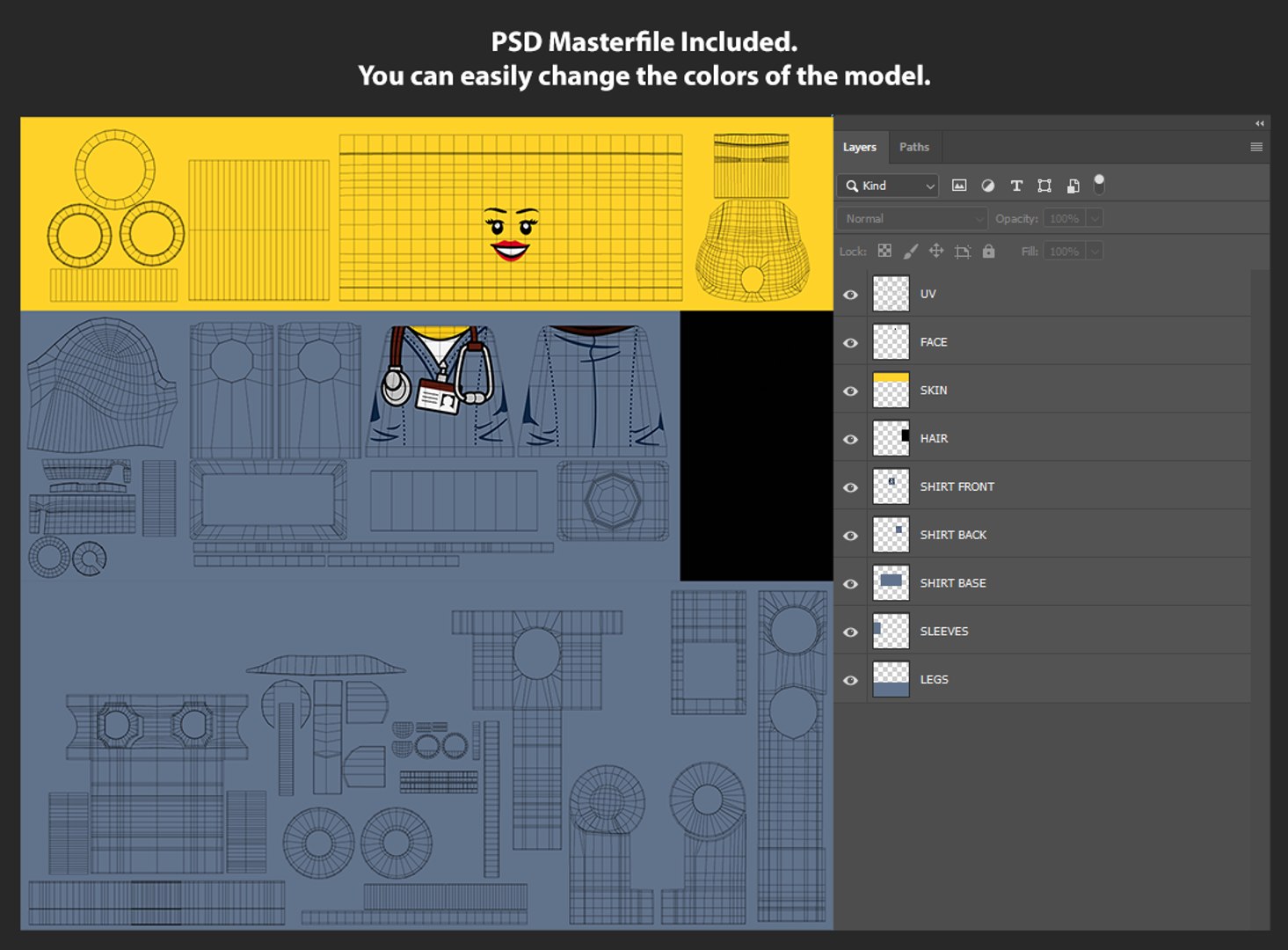Viewport: 1288px width, 950px height.
Task: Click the black hair region on the canvas
Action: 756,446
